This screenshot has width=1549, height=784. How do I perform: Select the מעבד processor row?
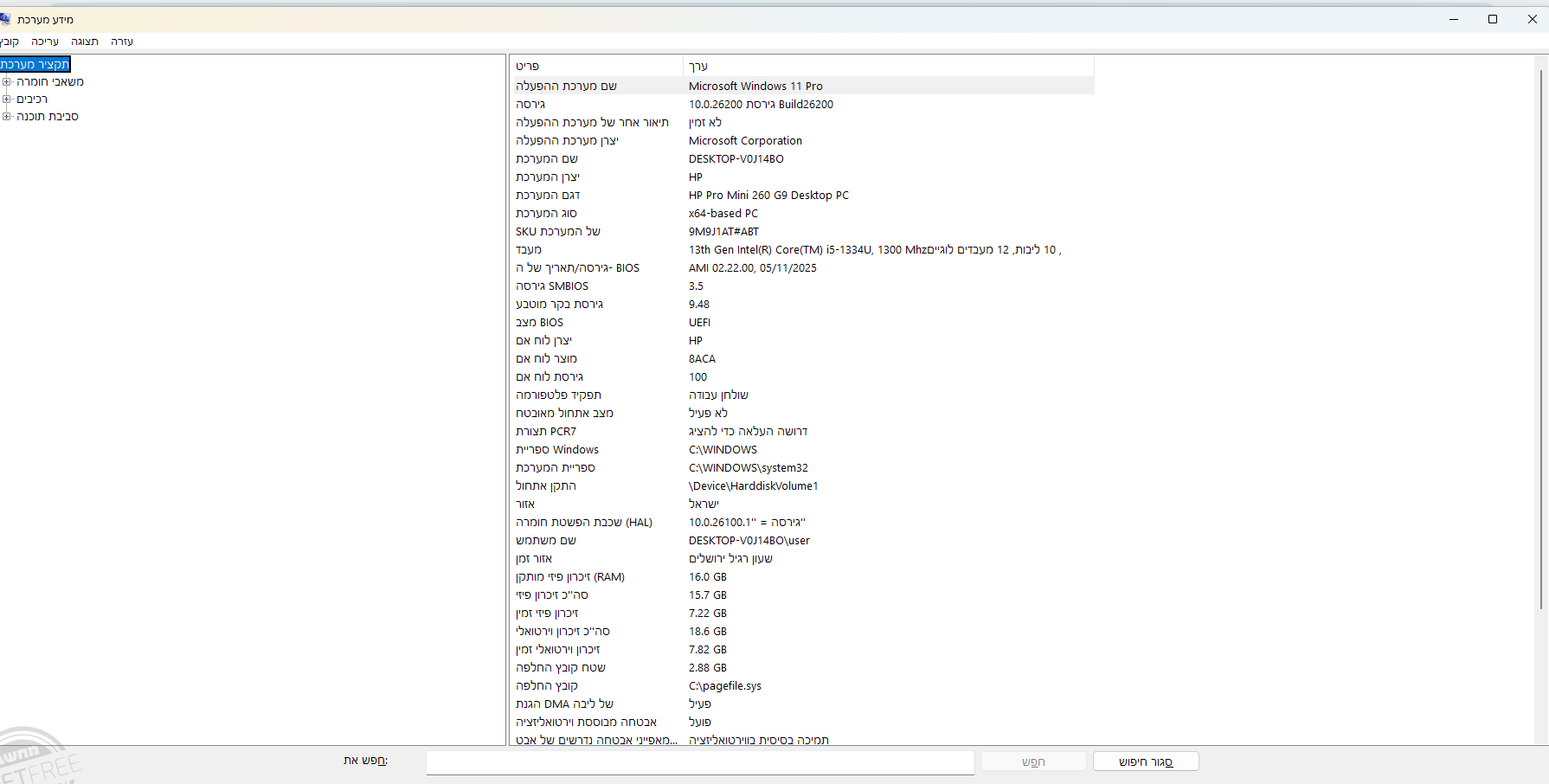tap(779, 249)
